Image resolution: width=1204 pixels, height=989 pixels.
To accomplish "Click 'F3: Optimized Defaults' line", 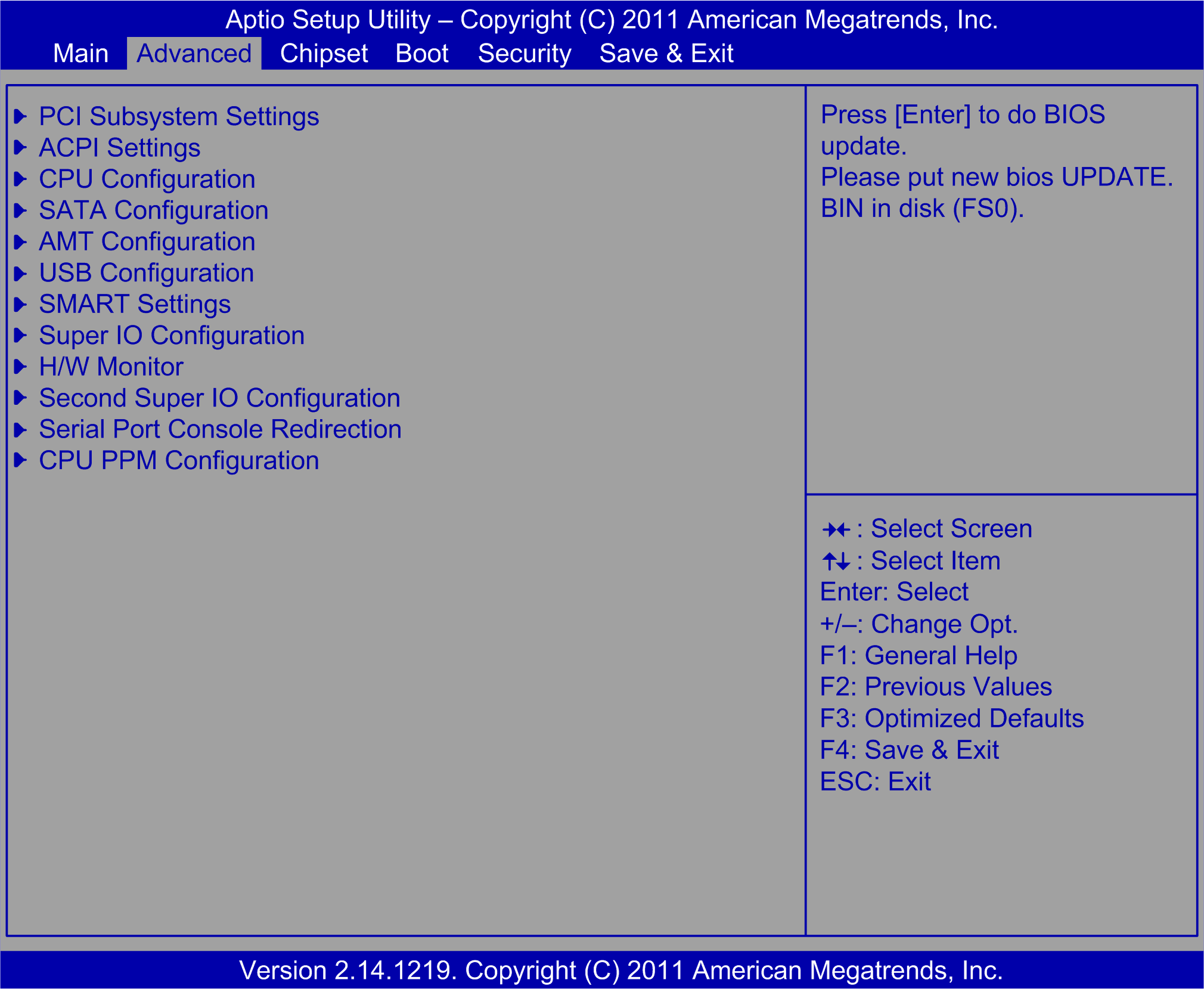I will pos(952,719).
